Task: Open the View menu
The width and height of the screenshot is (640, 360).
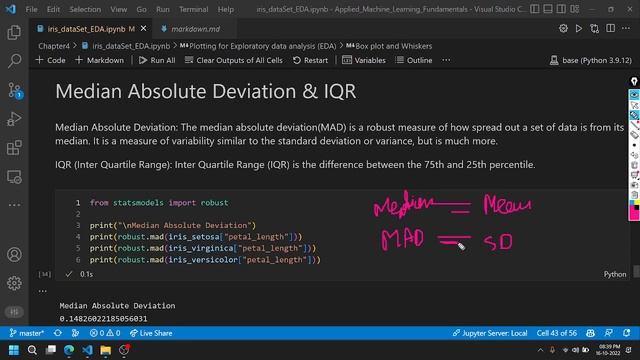Action: 118,9
